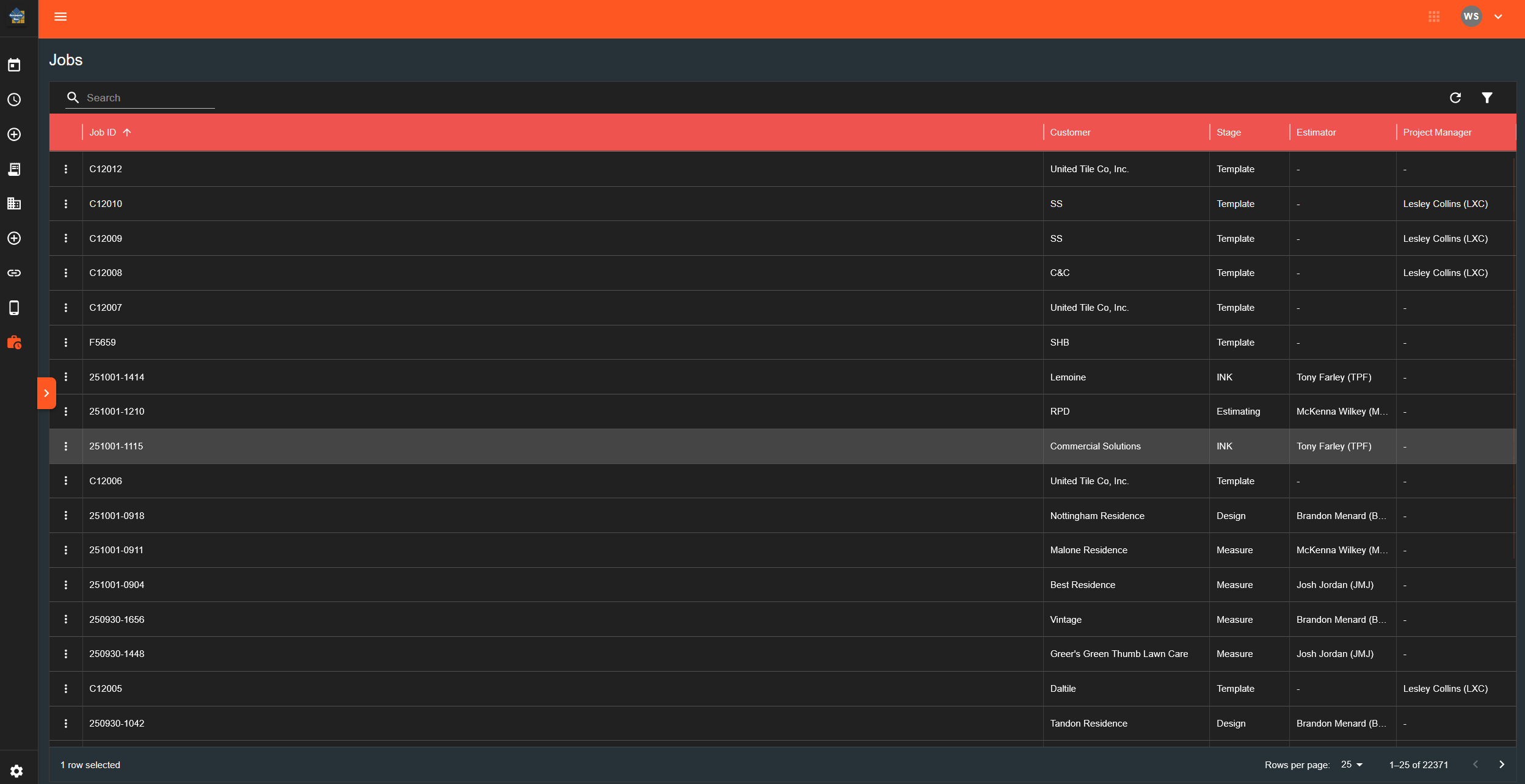Select the add new item plus icon
This screenshot has width=1525, height=784.
click(x=14, y=134)
